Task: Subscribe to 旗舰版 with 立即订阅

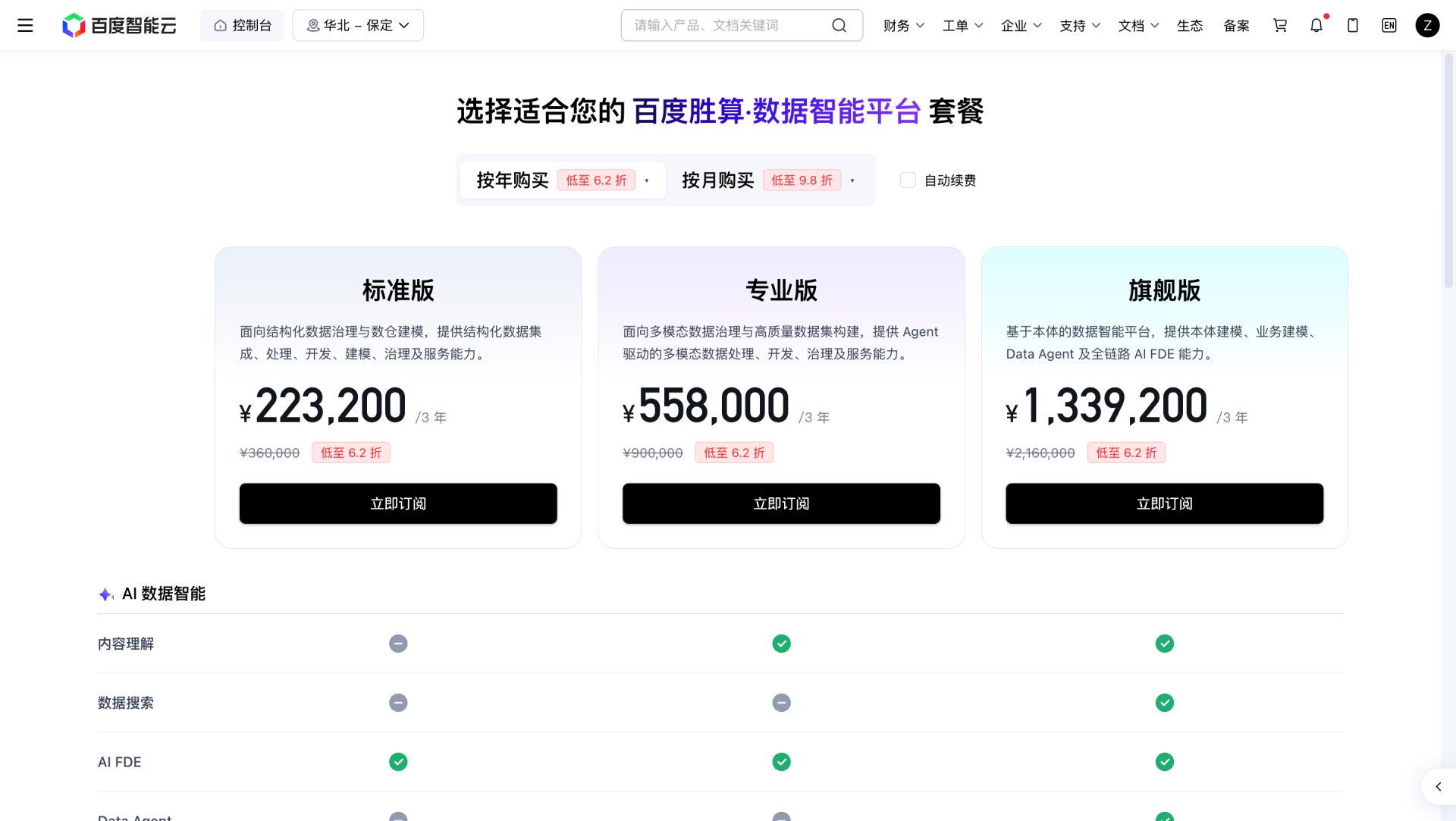Action: [x=1165, y=503]
